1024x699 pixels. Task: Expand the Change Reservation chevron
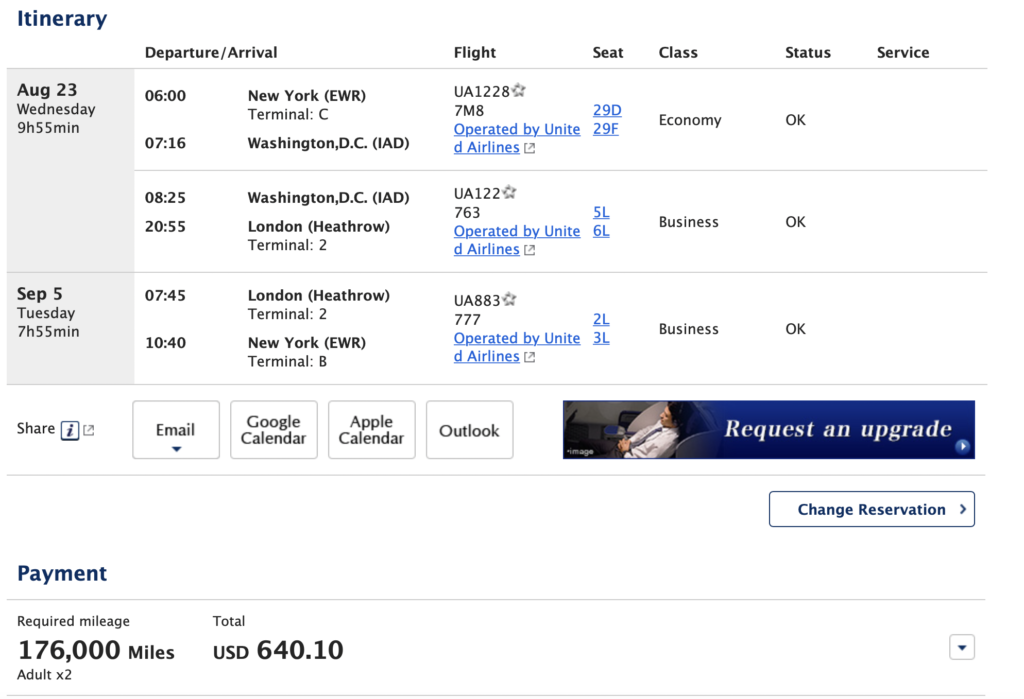click(x=962, y=509)
